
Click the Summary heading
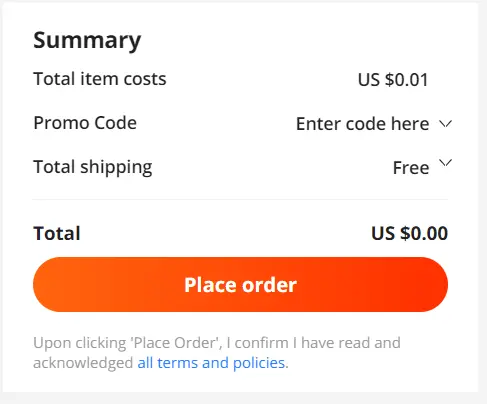point(87,41)
